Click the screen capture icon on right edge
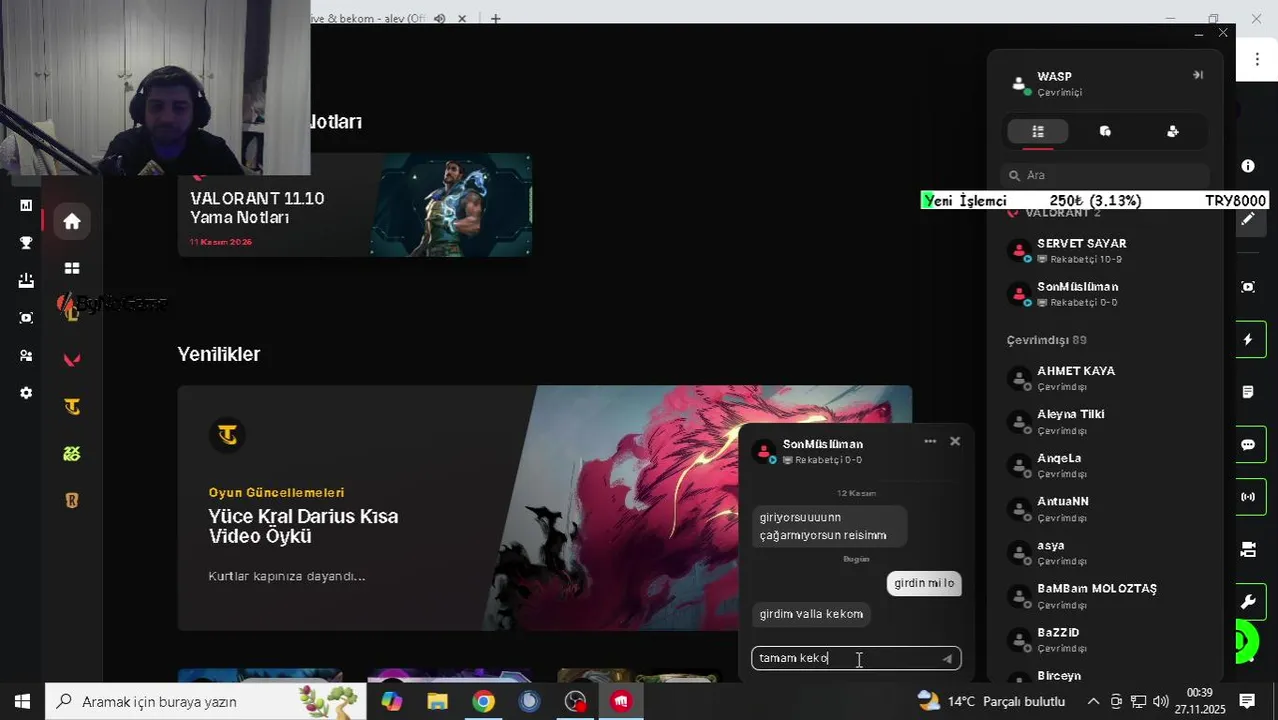1278x720 pixels. coord(1248,287)
